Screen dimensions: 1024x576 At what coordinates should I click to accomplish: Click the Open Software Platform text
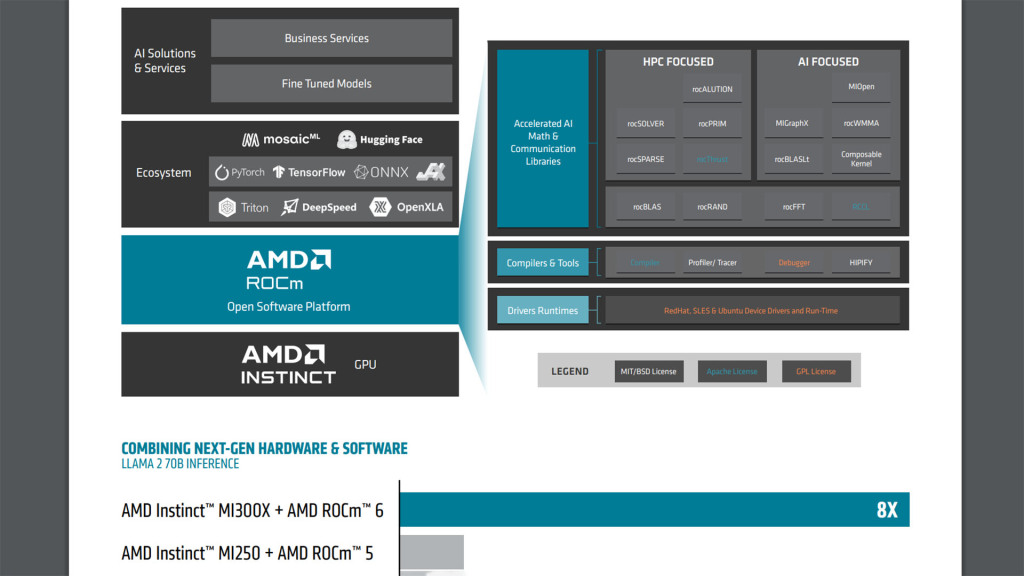tap(289, 306)
